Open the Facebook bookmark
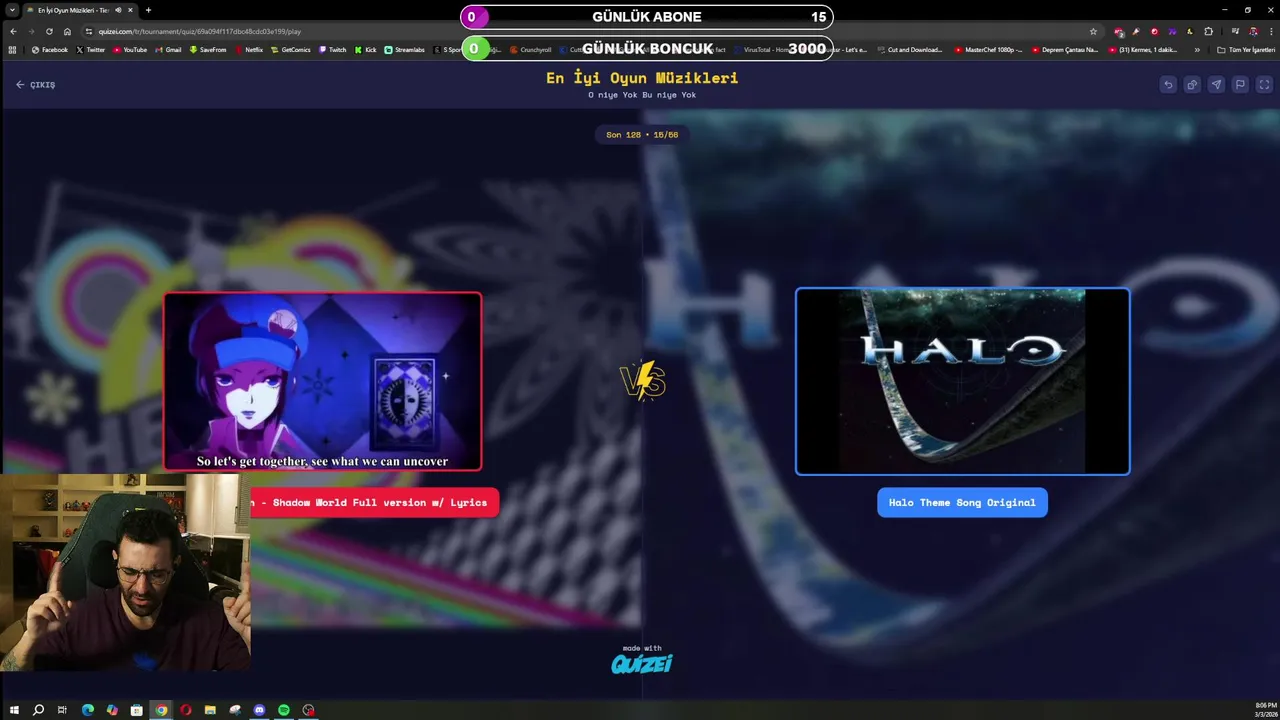 [49, 49]
